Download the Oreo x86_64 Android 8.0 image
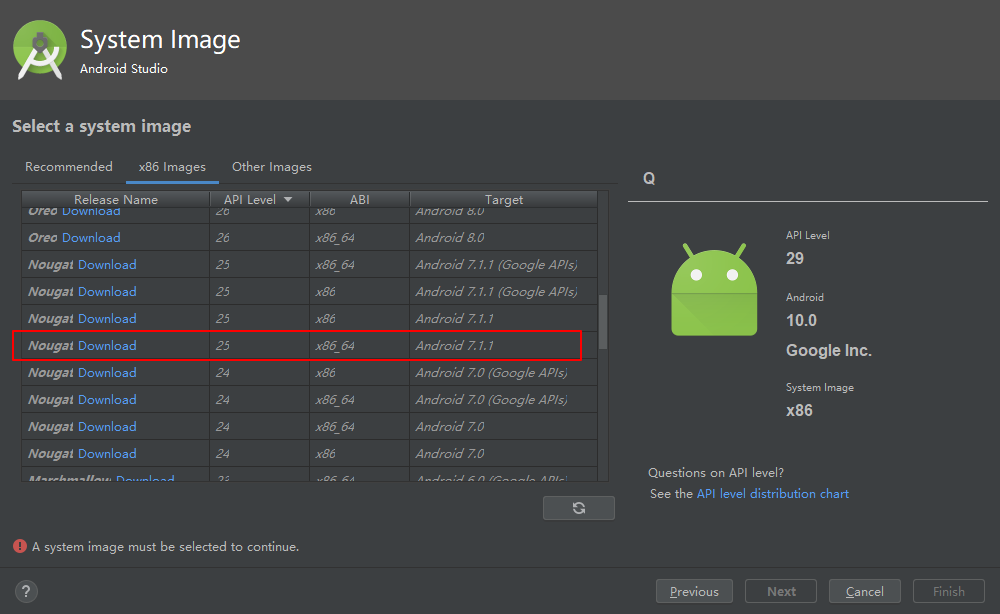Screen dimensions: 1000x614 click(90, 237)
